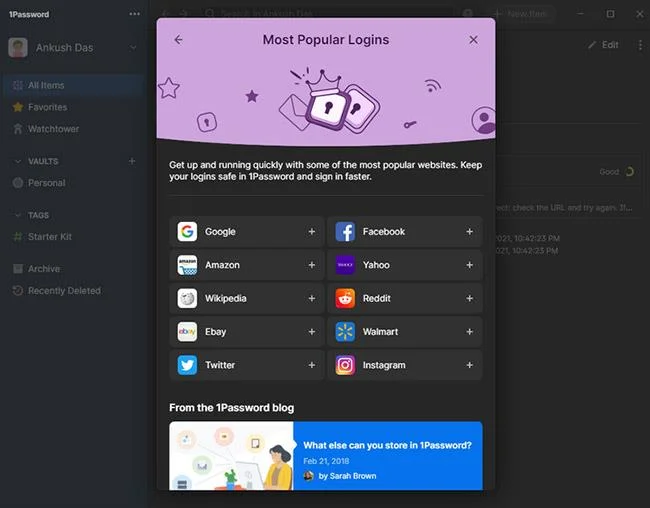The image size is (650, 508).
Task: Click the Edit button in background window
Action: pos(603,45)
